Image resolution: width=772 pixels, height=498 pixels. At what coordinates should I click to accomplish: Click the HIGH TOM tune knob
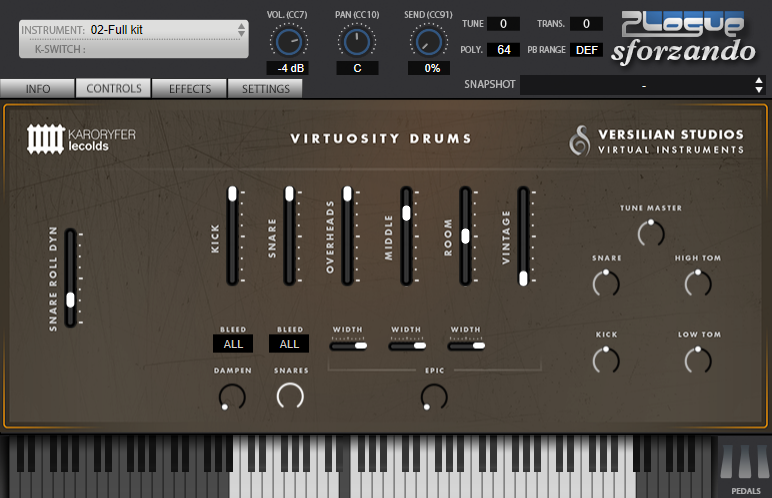(698, 283)
